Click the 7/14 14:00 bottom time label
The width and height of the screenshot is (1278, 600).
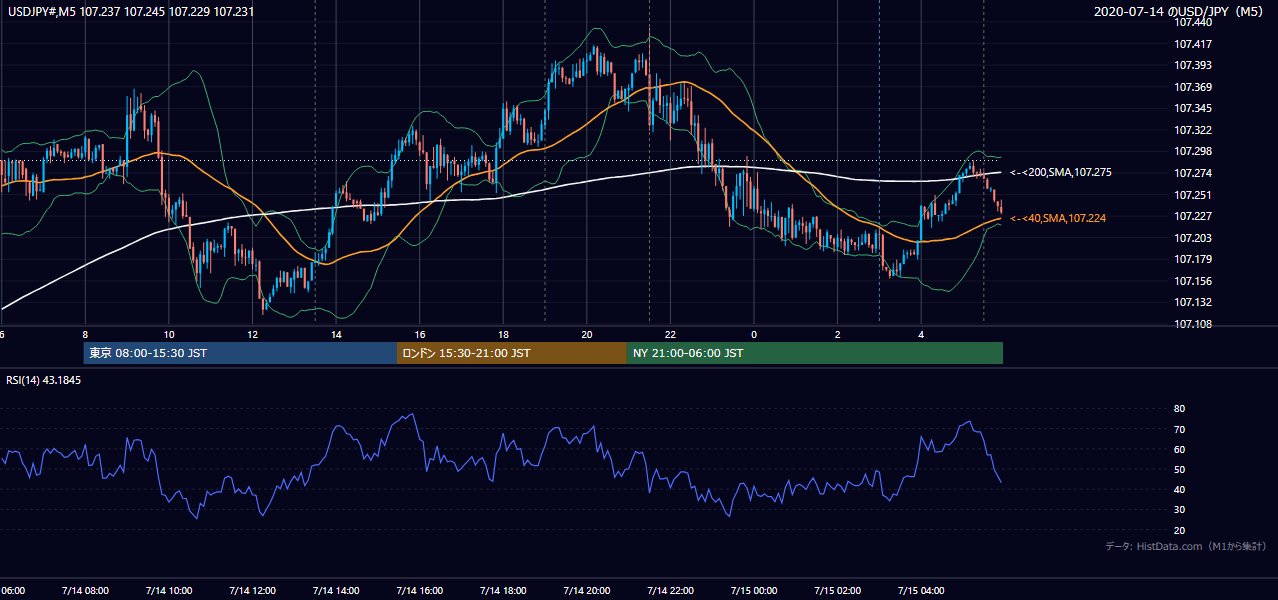pyautogui.click(x=336, y=590)
